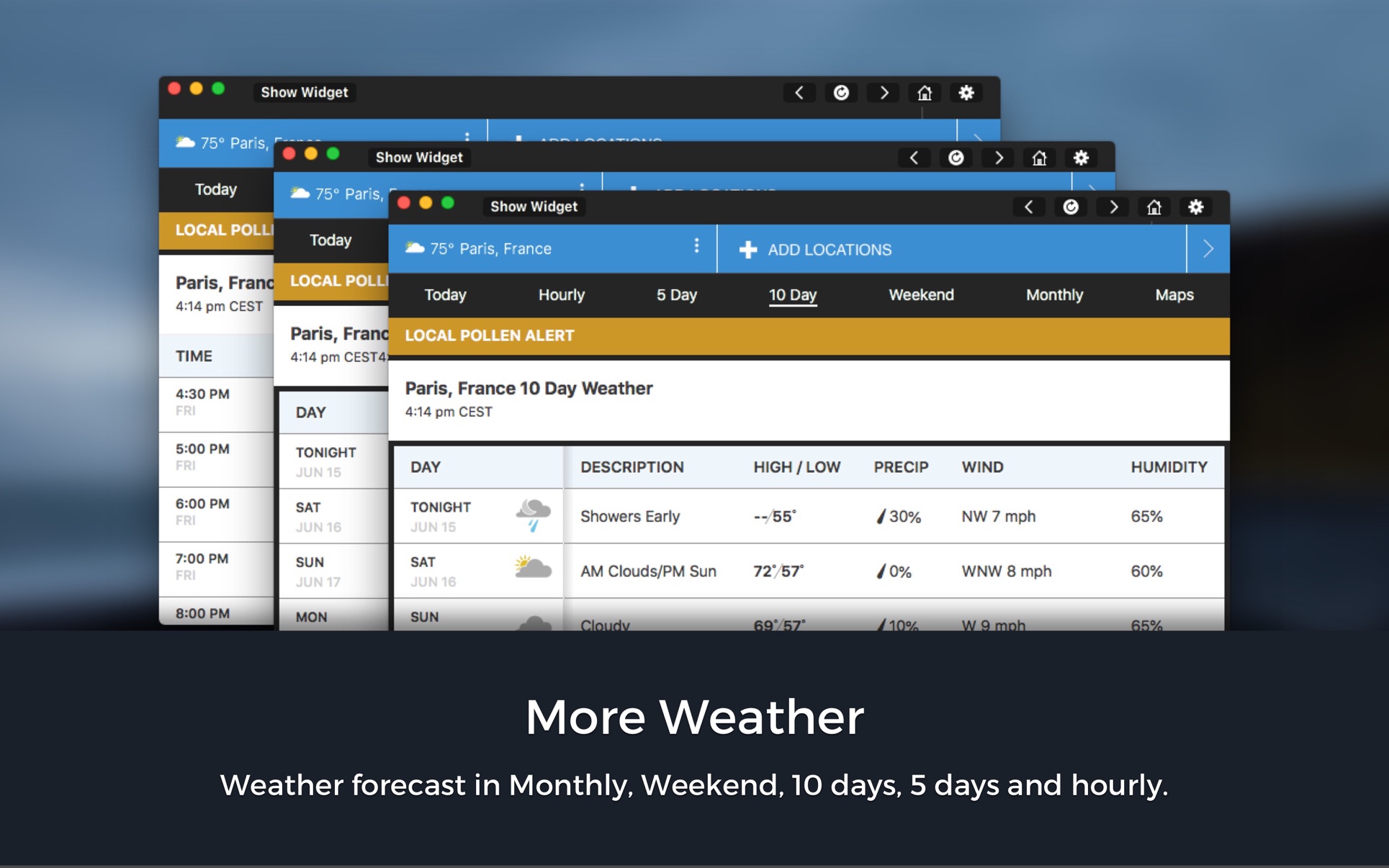Select the Weekend tab

[x=920, y=295]
